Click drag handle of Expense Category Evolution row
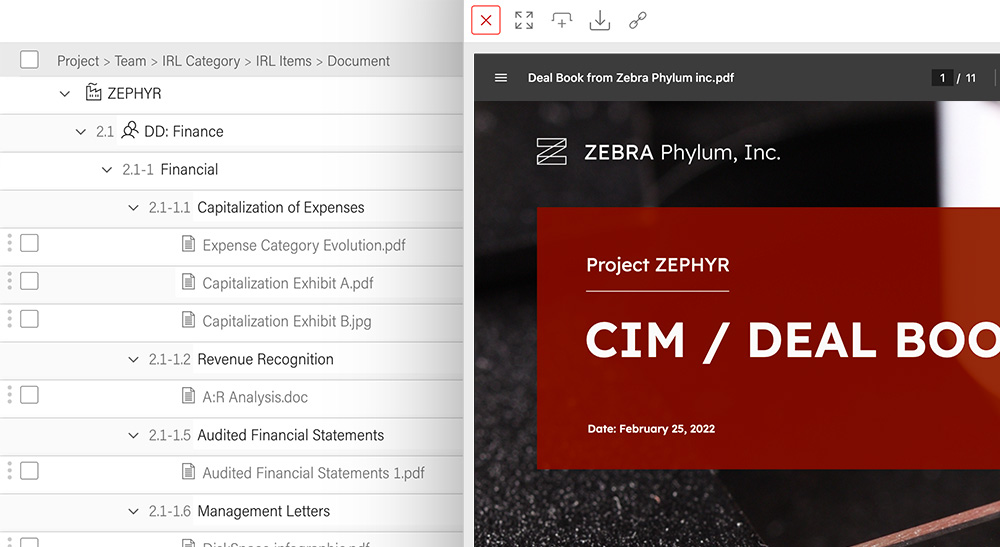This screenshot has width=1000, height=547. click(x=9, y=243)
